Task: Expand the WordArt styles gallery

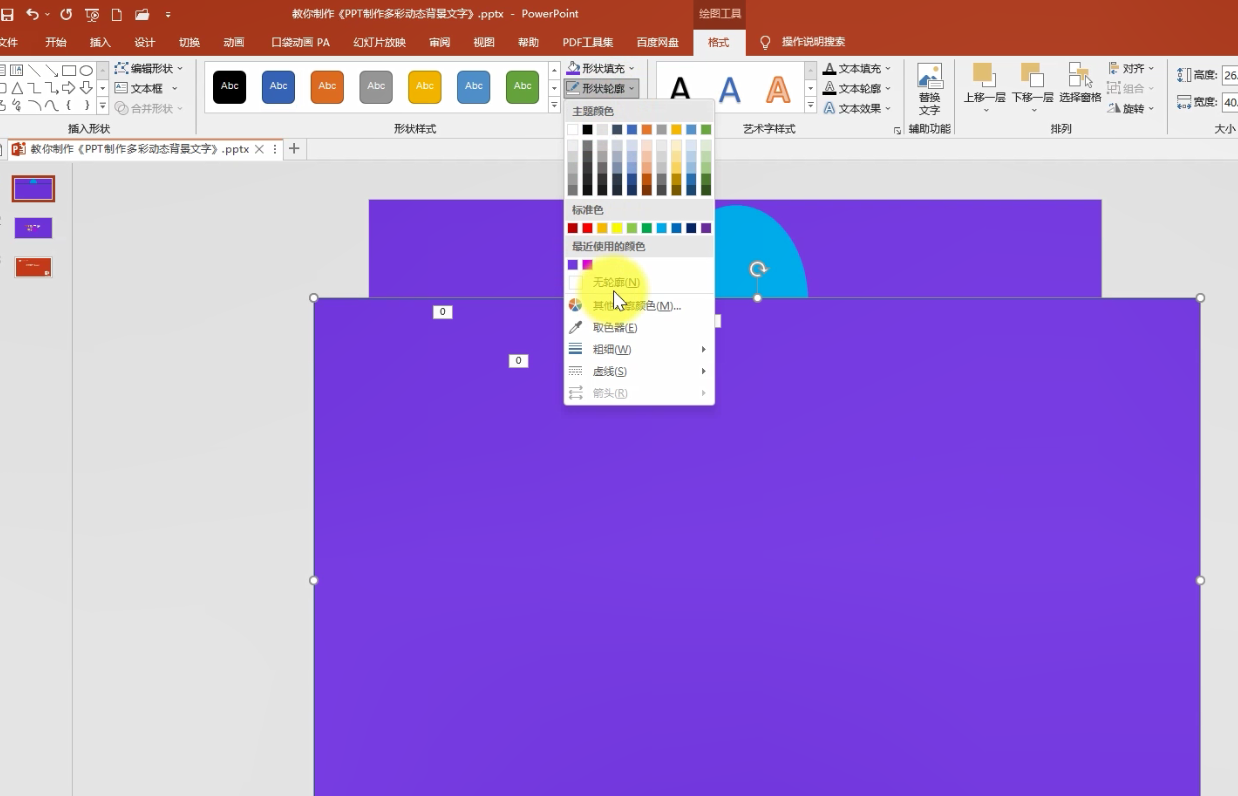Action: pos(811,105)
